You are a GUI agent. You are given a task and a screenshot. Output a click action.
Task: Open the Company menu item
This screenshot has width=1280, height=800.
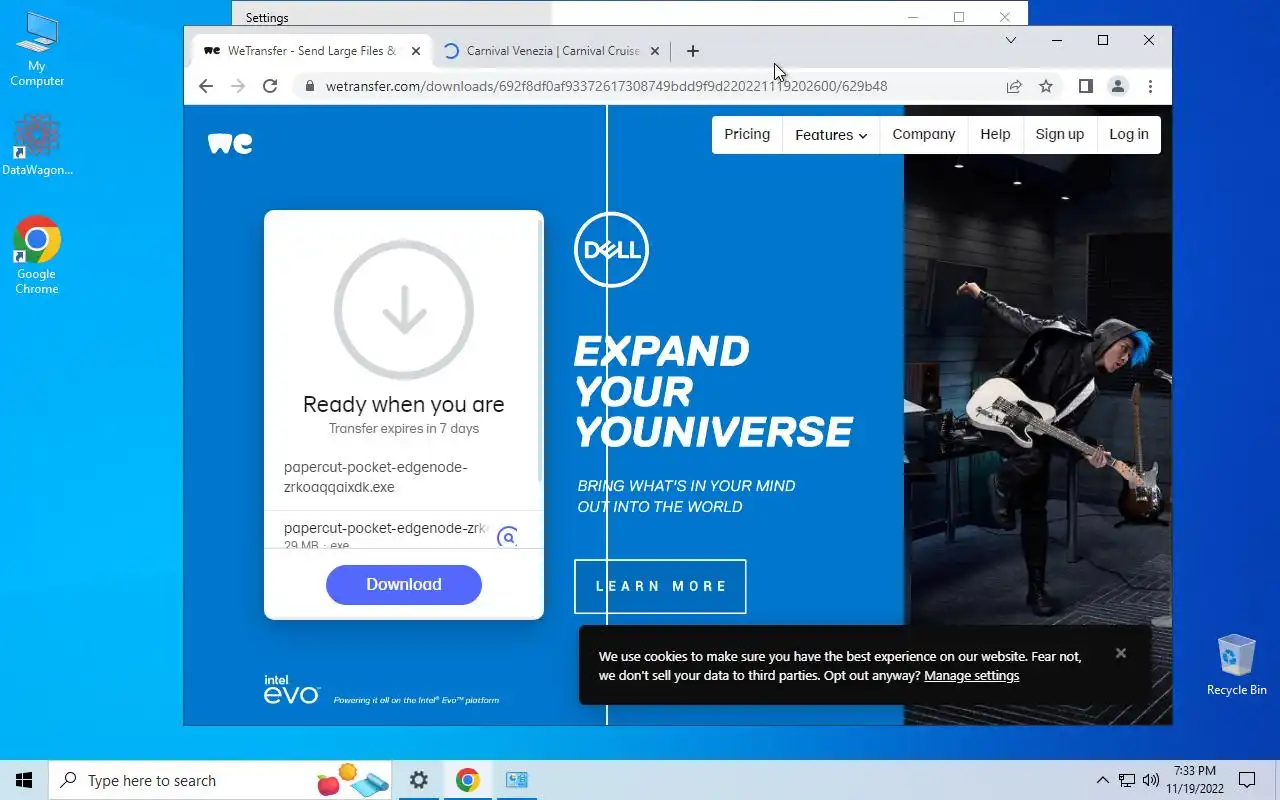(924, 134)
